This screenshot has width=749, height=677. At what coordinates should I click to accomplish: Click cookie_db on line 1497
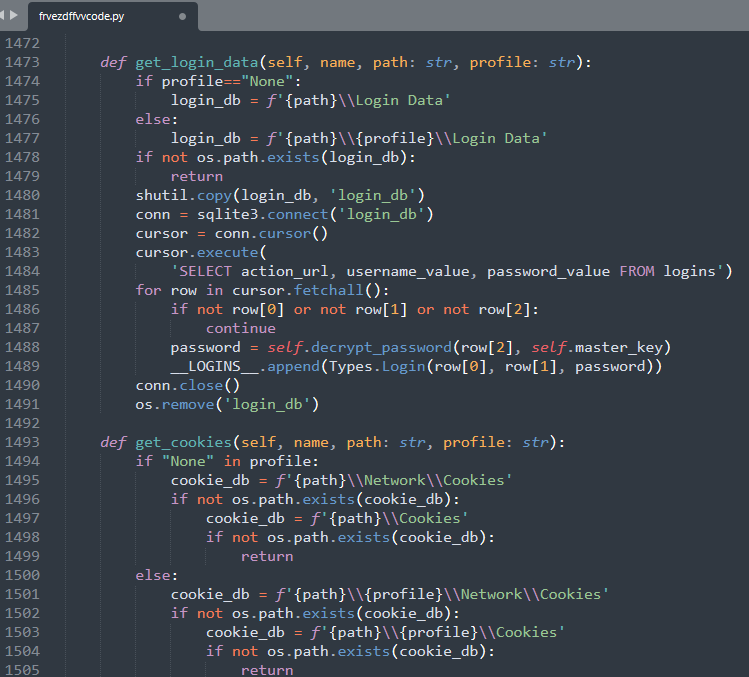pyautogui.click(x=245, y=519)
